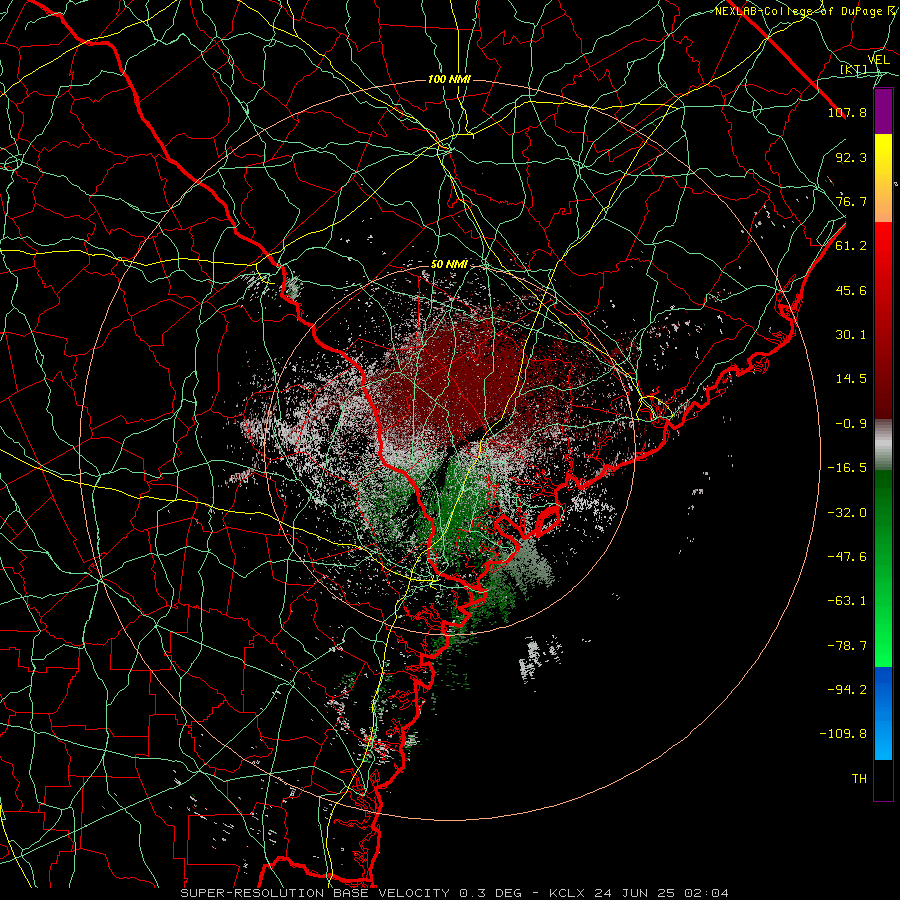This screenshot has width=900, height=900.
Task: Pick the gray near-zero segment of the color bar
Action: [883, 445]
